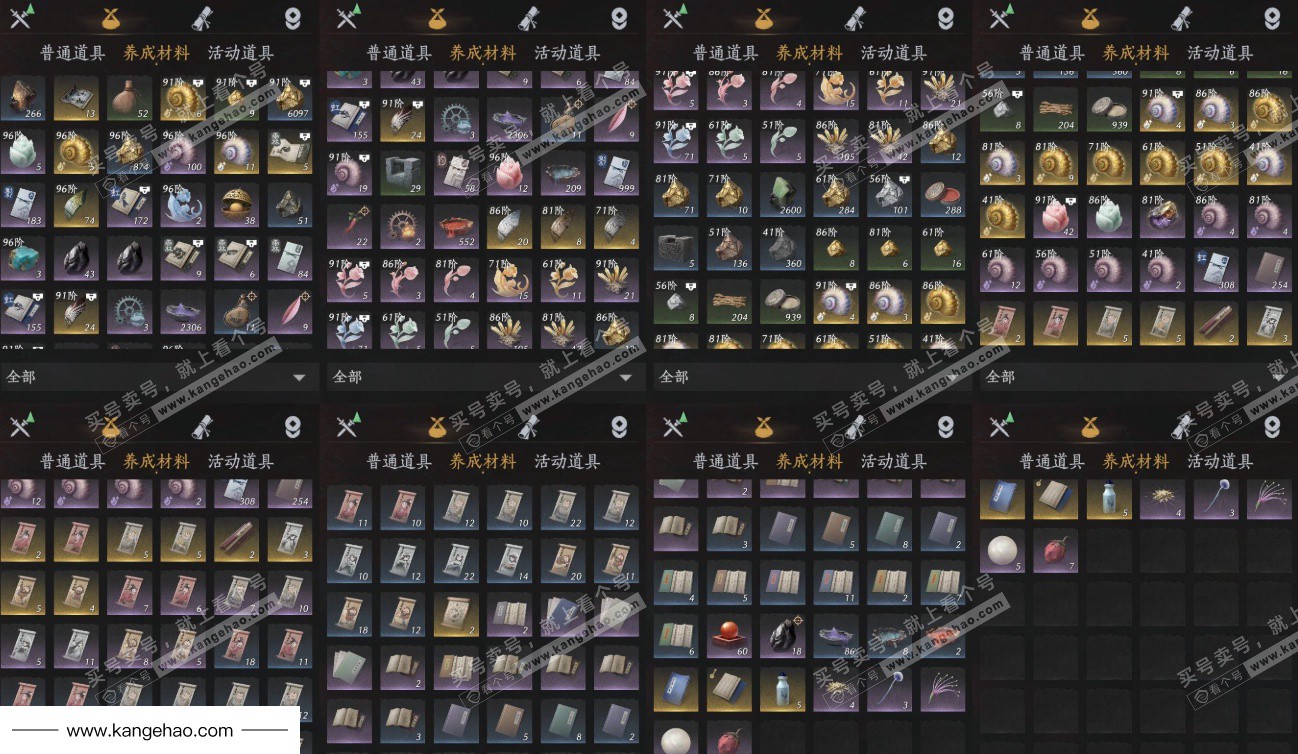Image resolution: width=1298 pixels, height=754 pixels.
Task: Pick the 96阶 gold ore showing 874
Action: 129,151
